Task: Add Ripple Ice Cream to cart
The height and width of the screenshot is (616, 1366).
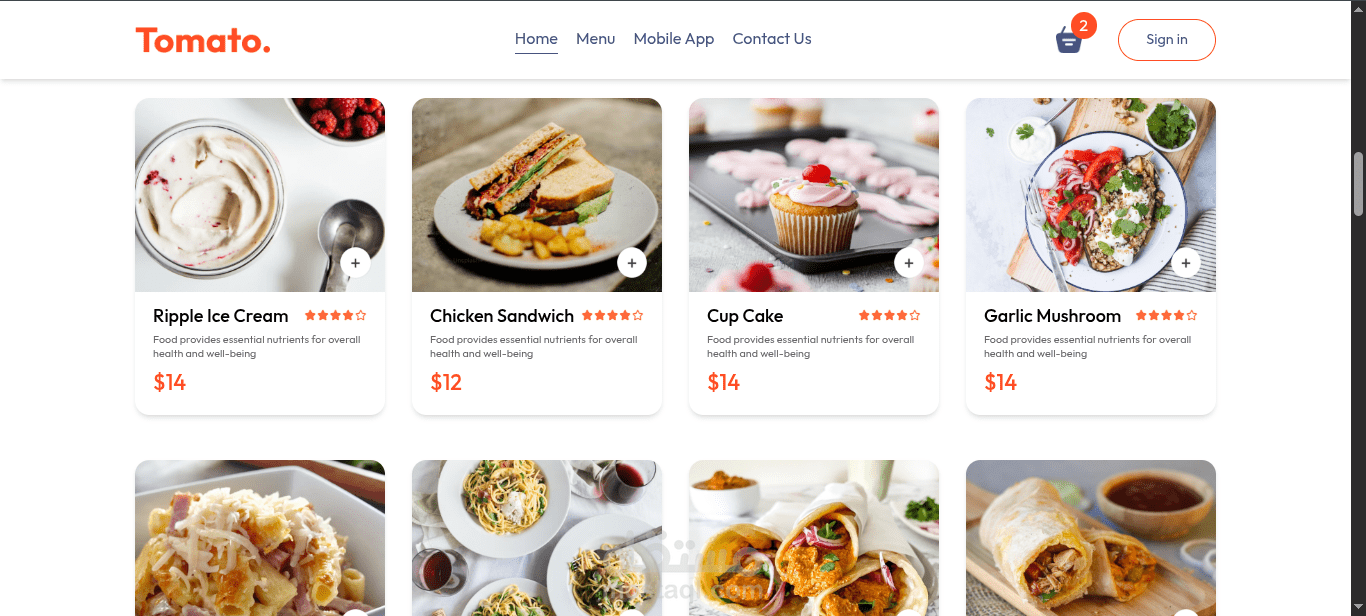Action: tap(355, 263)
